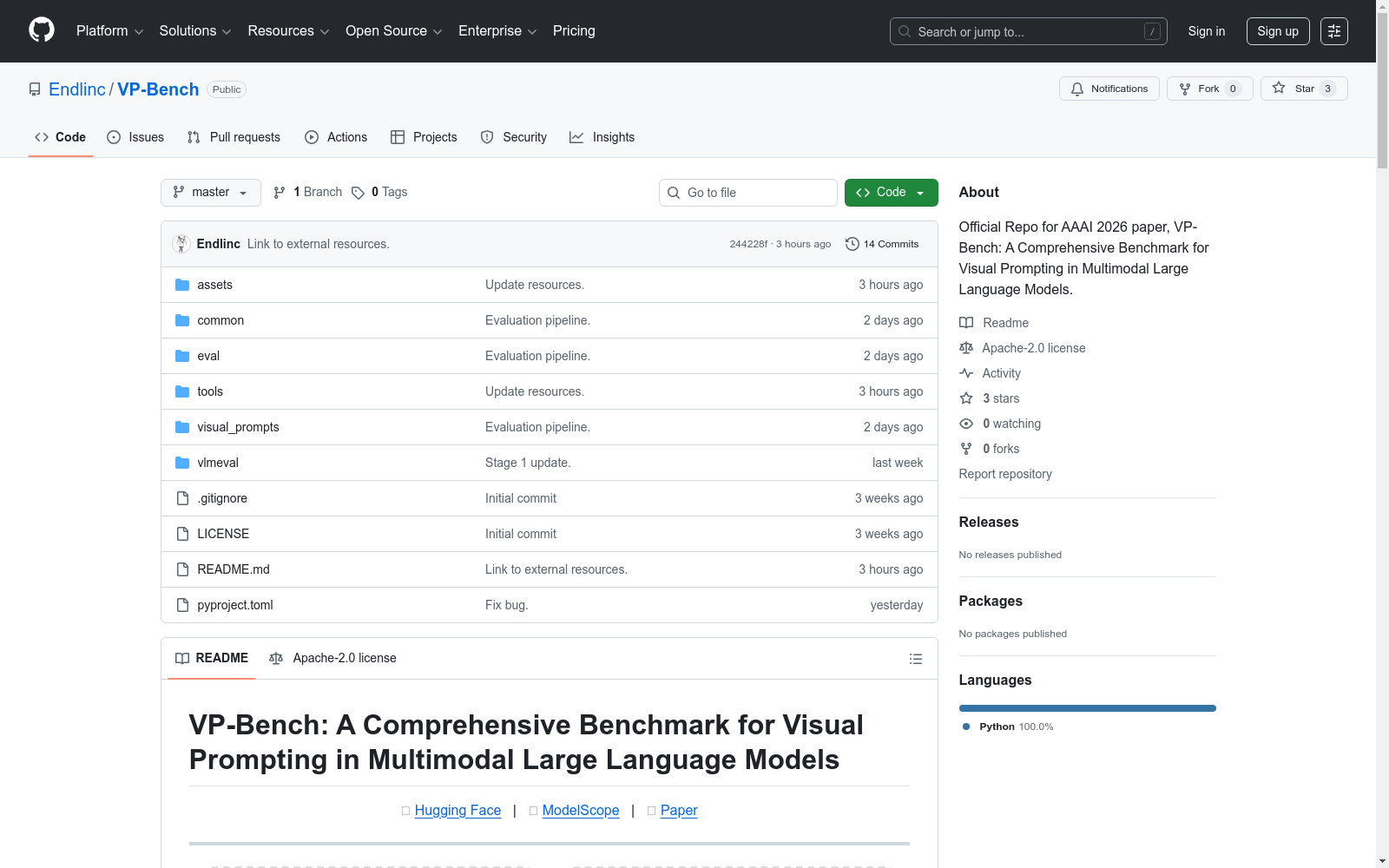Focus the Go to file input
Screen dimensions: 1389x868
coord(748,193)
